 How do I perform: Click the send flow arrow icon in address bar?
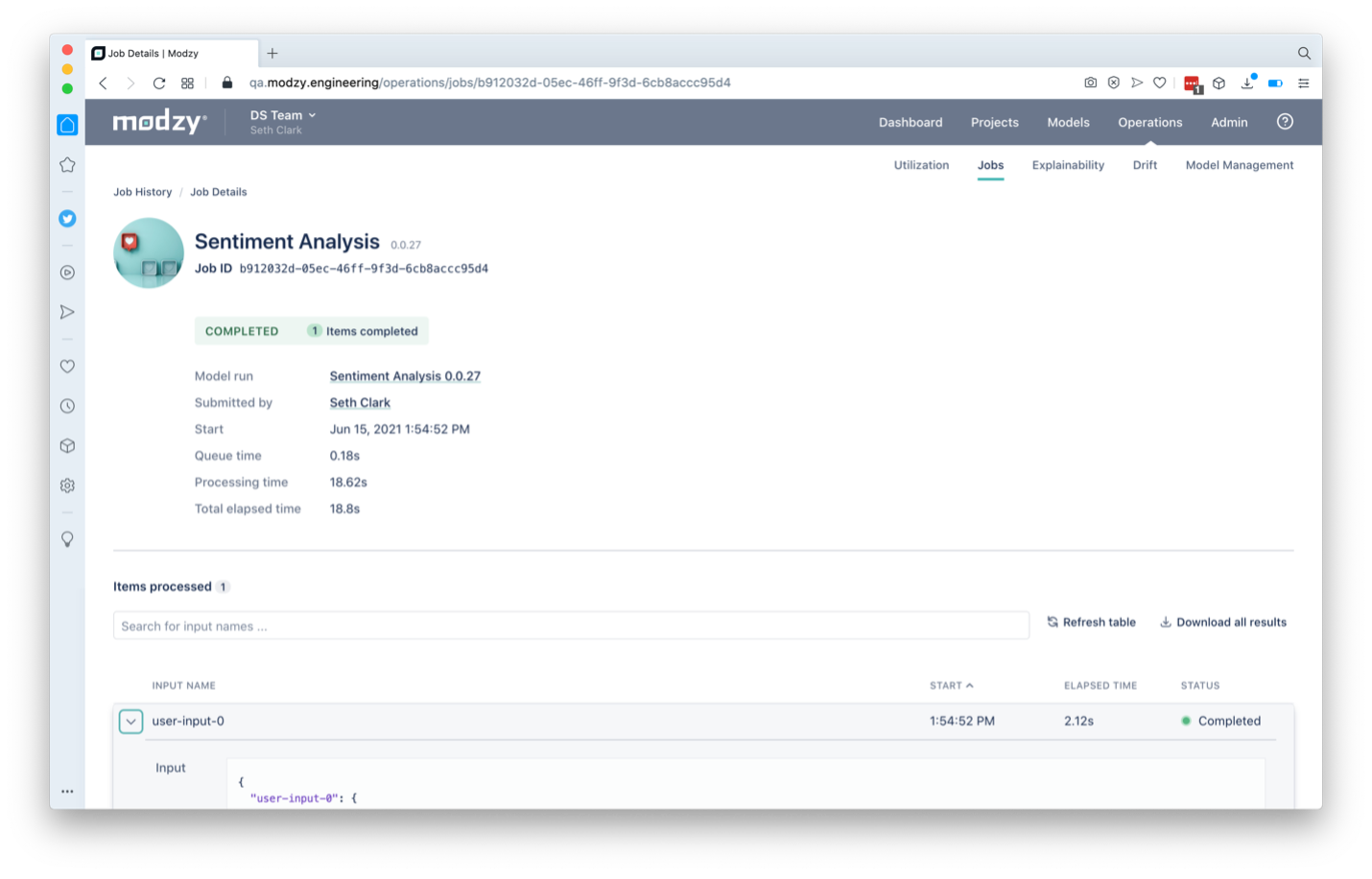(x=1137, y=83)
